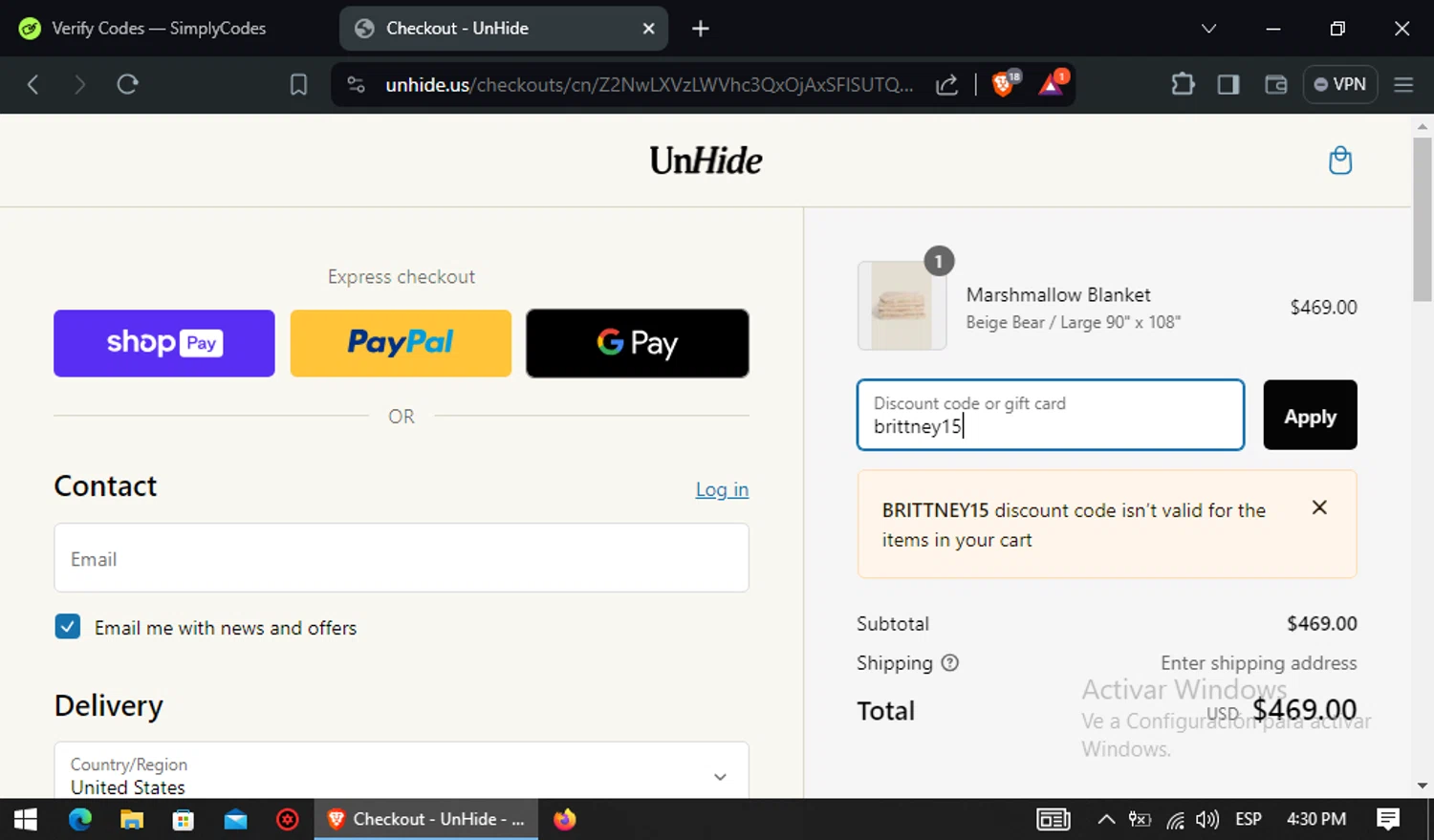
Task: Bookmark this page icon
Action: tap(298, 85)
